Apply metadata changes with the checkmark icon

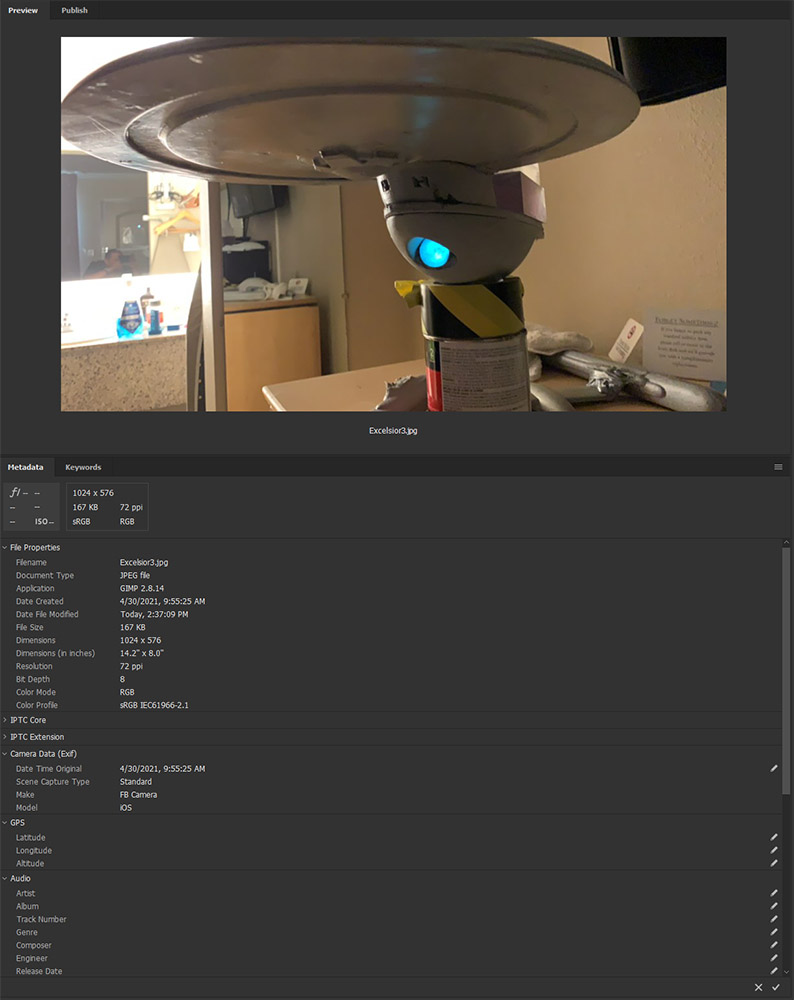(776, 987)
